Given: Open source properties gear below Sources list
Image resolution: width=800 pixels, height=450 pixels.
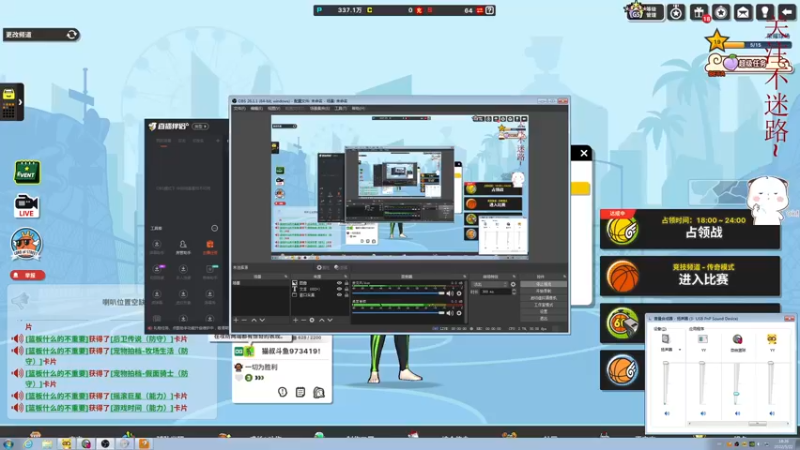Looking at the screenshot, I should point(312,320).
